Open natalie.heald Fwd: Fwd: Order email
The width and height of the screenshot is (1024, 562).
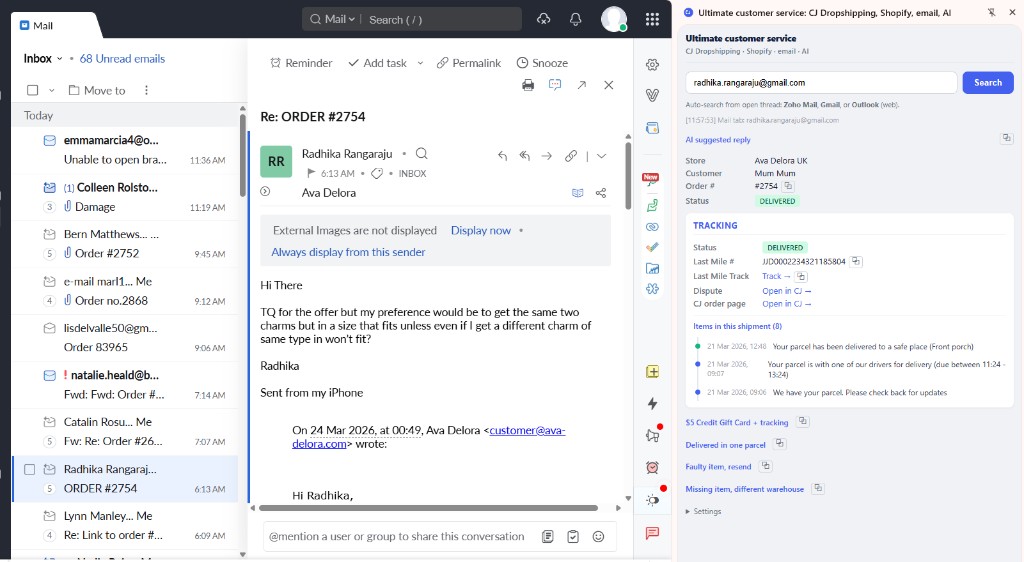tap(125, 385)
